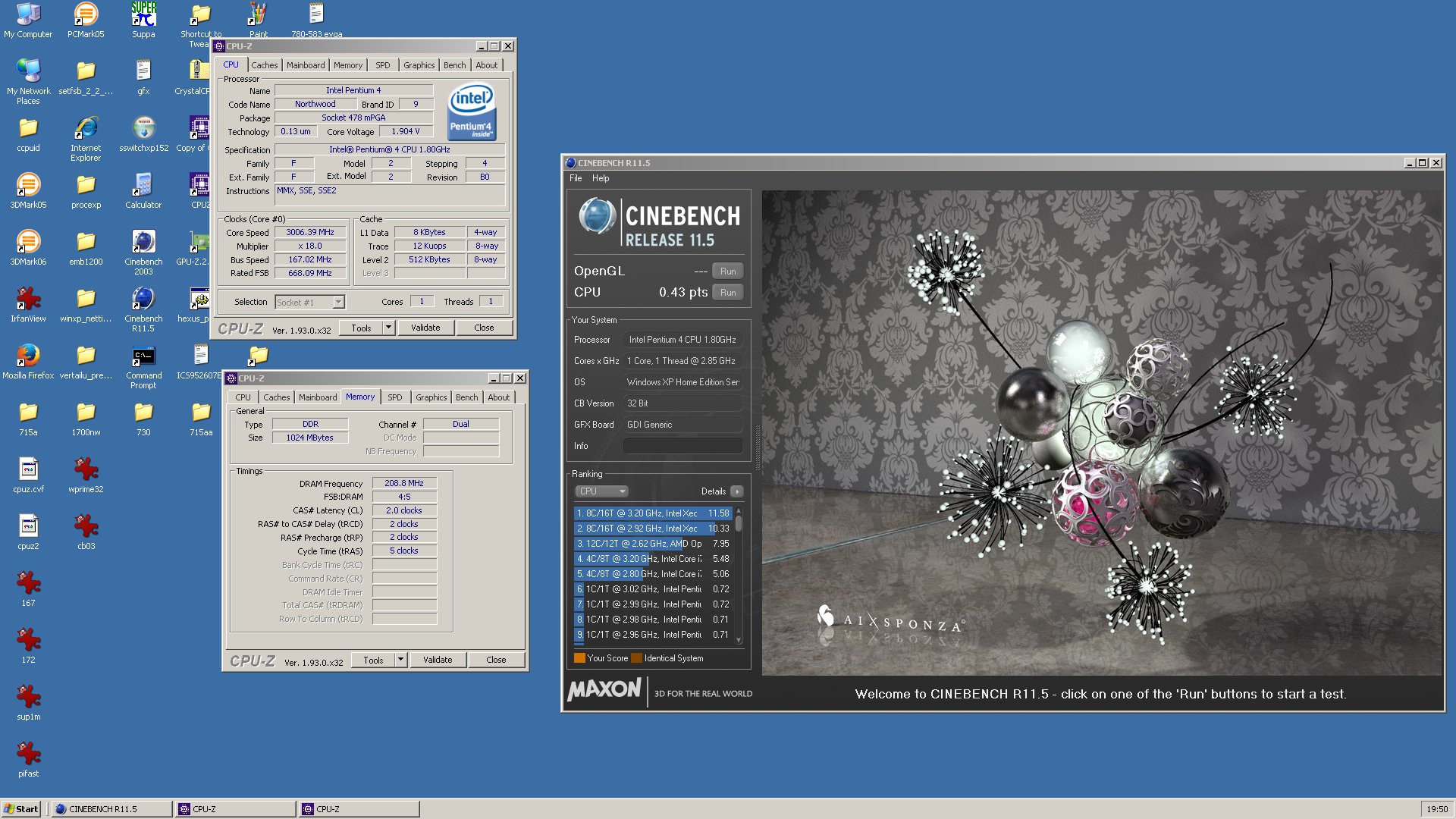Open the emb1200 folder icon
This screenshot has width=1456, height=819.
[x=86, y=248]
